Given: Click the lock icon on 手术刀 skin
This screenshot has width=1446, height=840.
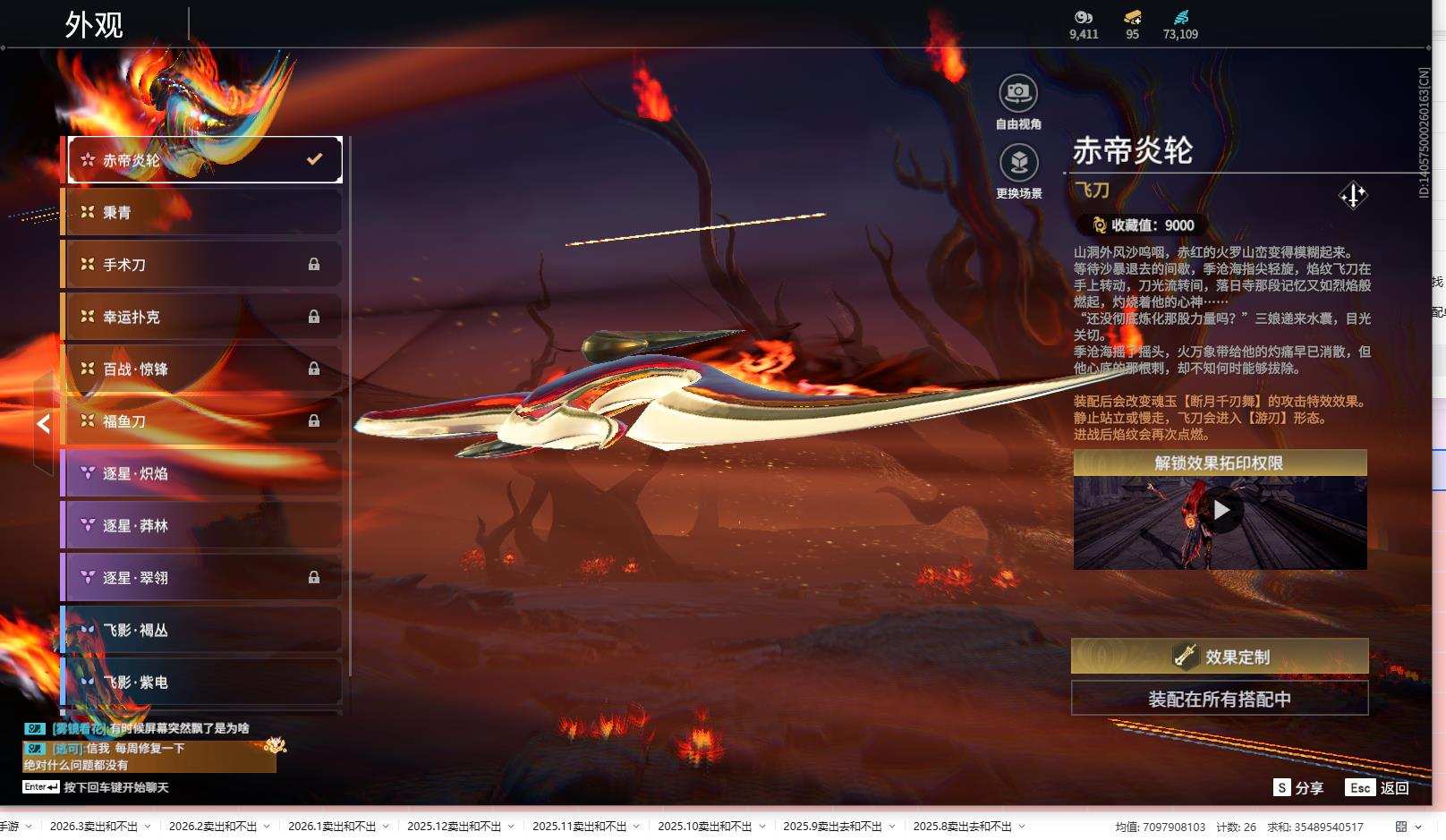Looking at the screenshot, I should [x=315, y=265].
